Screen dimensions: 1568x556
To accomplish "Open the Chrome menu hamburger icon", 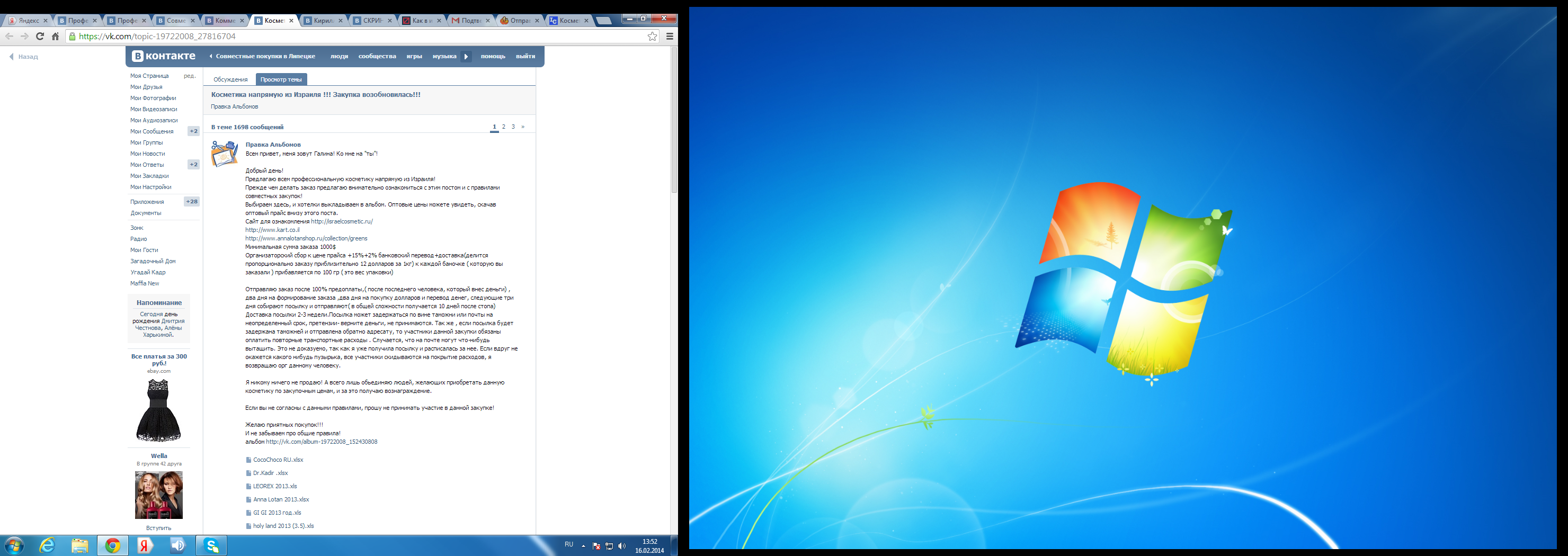I will 670,37.
